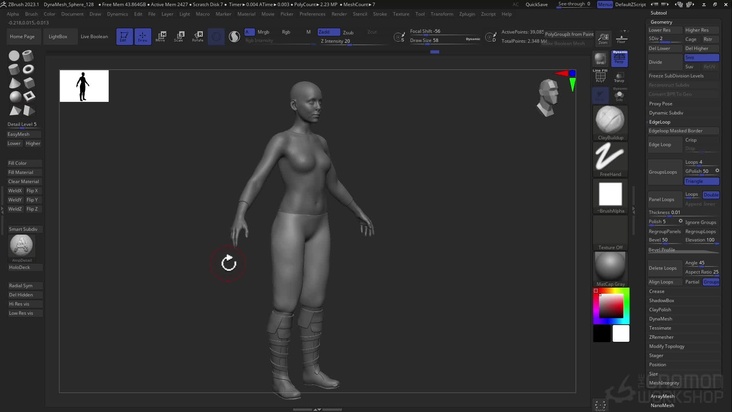Expand the Modify Topology section

pyautogui.click(x=667, y=345)
